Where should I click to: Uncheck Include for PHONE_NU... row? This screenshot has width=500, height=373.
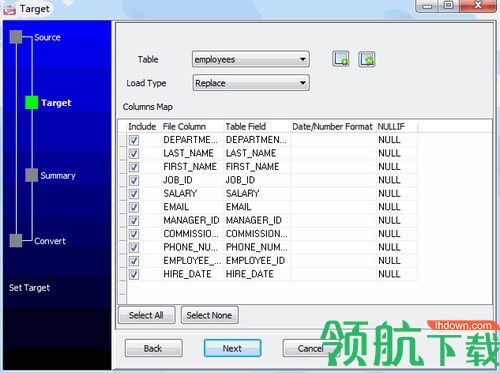point(134,247)
